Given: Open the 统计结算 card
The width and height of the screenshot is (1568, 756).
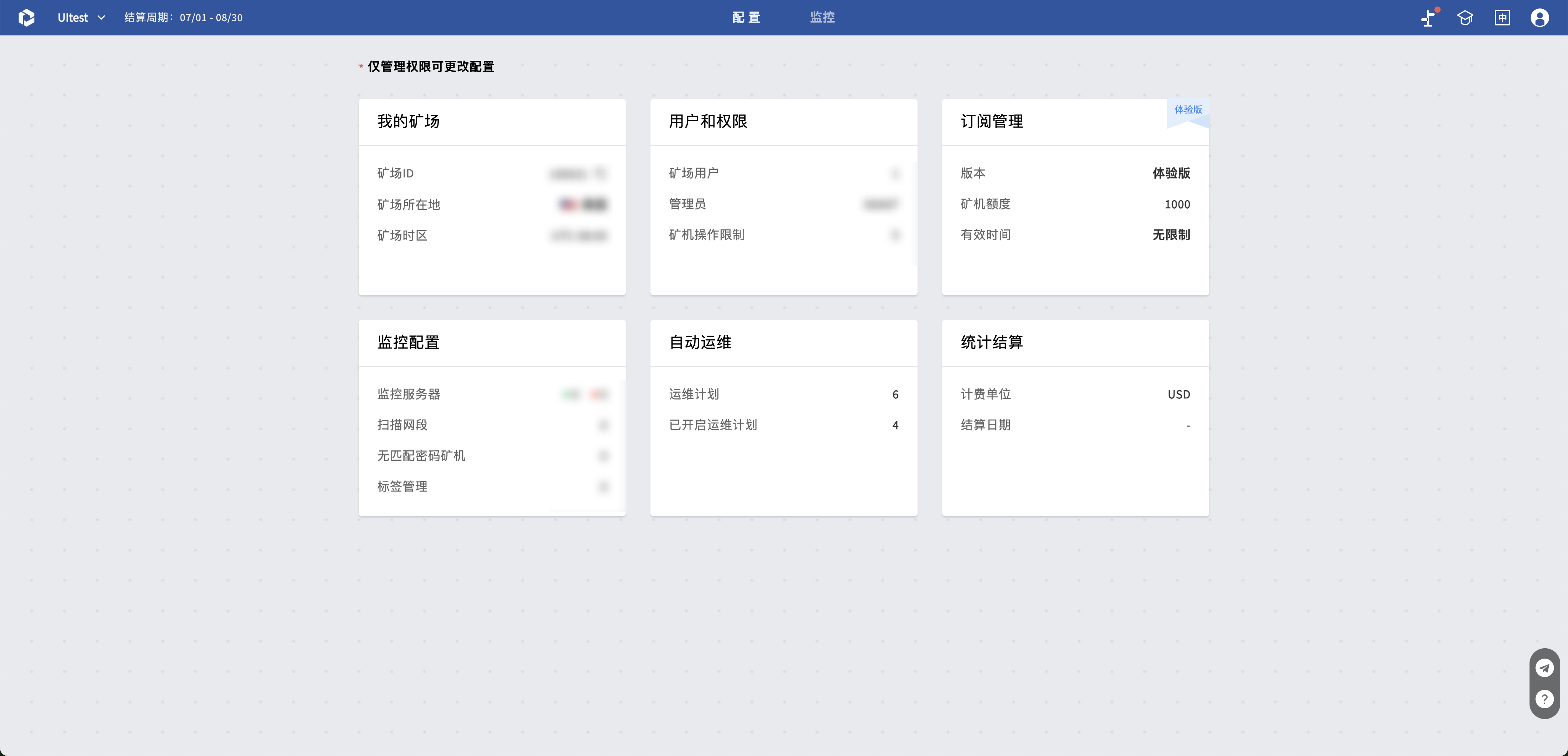Looking at the screenshot, I should pos(1075,418).
